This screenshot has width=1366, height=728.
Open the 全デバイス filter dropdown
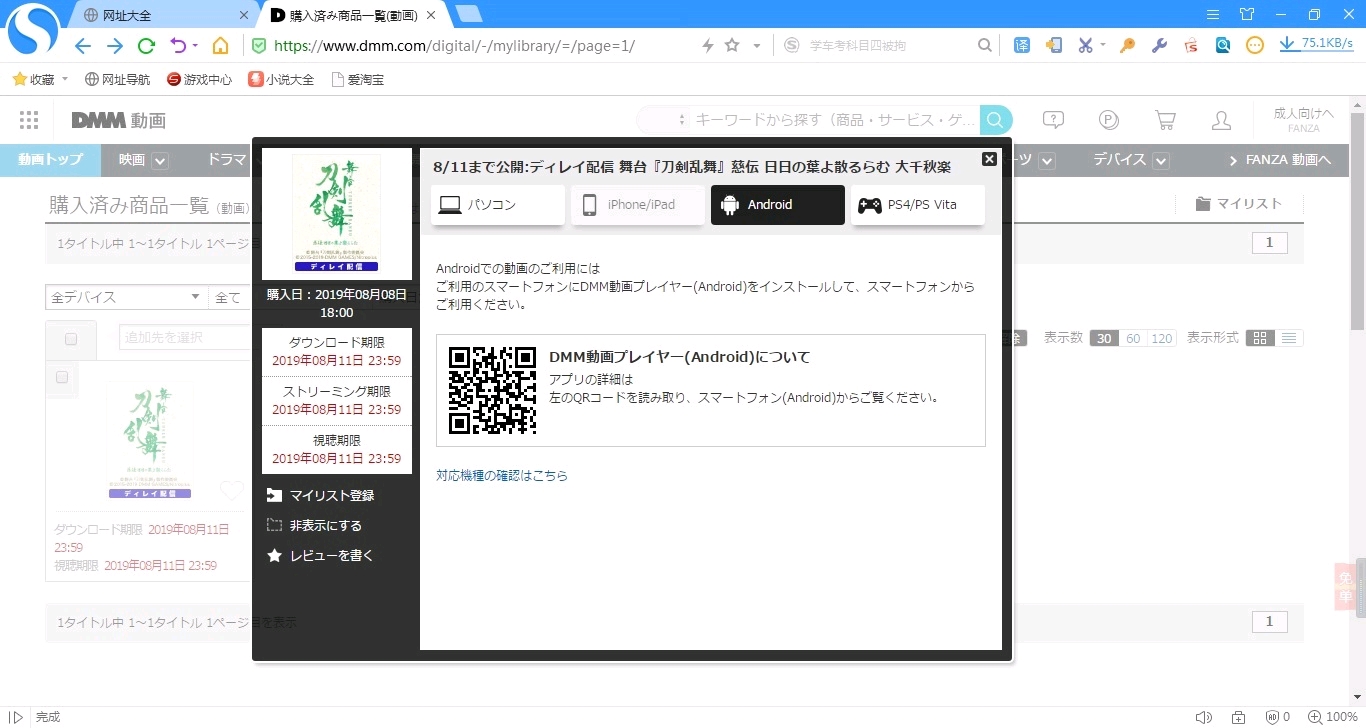[125, 297]
